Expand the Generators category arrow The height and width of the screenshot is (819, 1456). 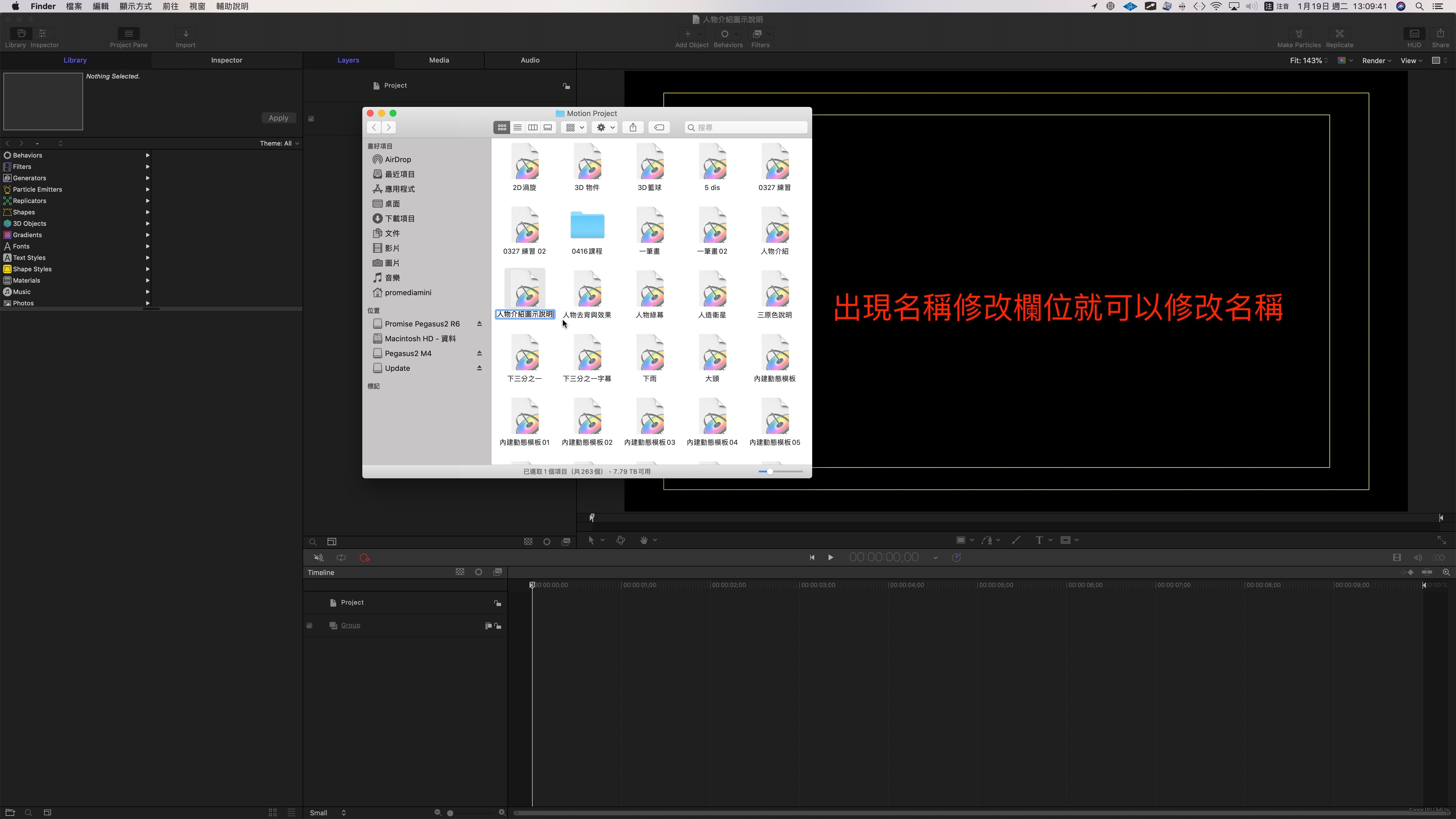(148, 178)
